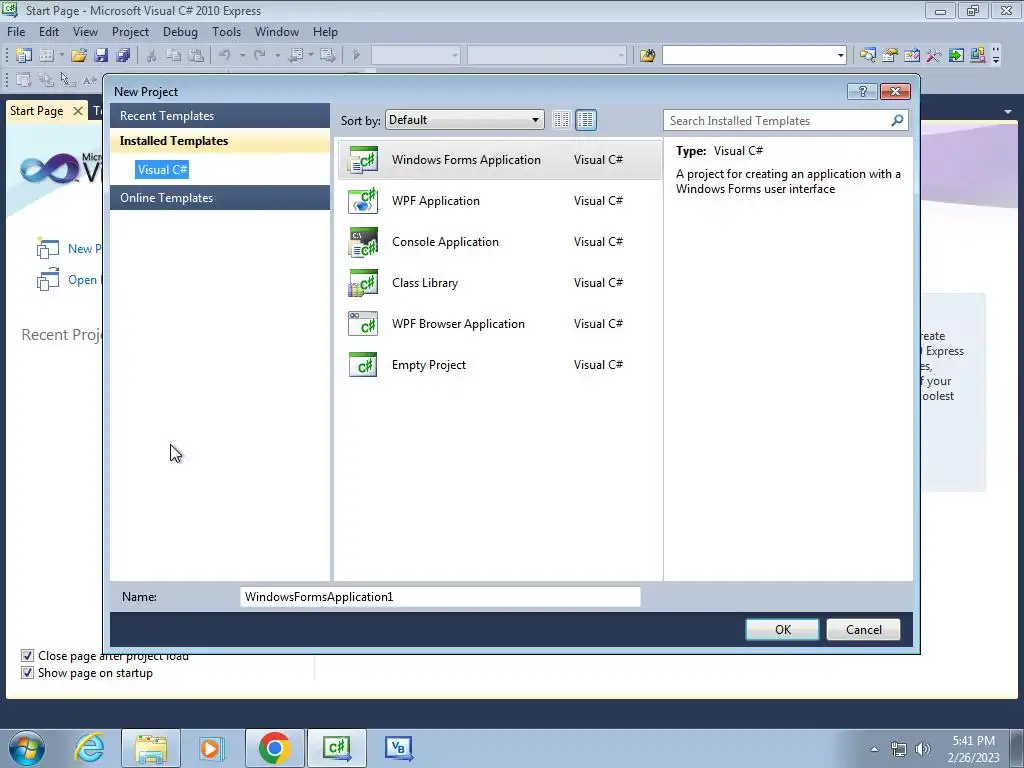Open Windows Explorer from the taskbar

(x=151, y=748)
